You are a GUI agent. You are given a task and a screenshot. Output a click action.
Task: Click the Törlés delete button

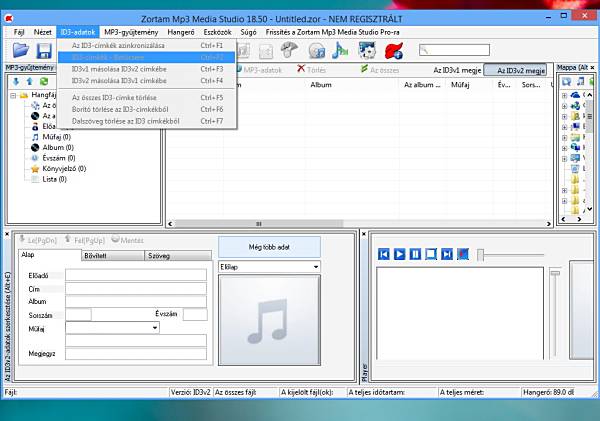pyautogui.click(x=311, y=70)
